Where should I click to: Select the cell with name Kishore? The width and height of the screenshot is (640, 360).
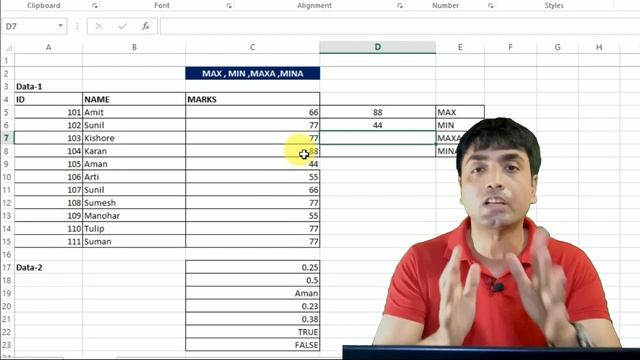(x=134, y=138)
